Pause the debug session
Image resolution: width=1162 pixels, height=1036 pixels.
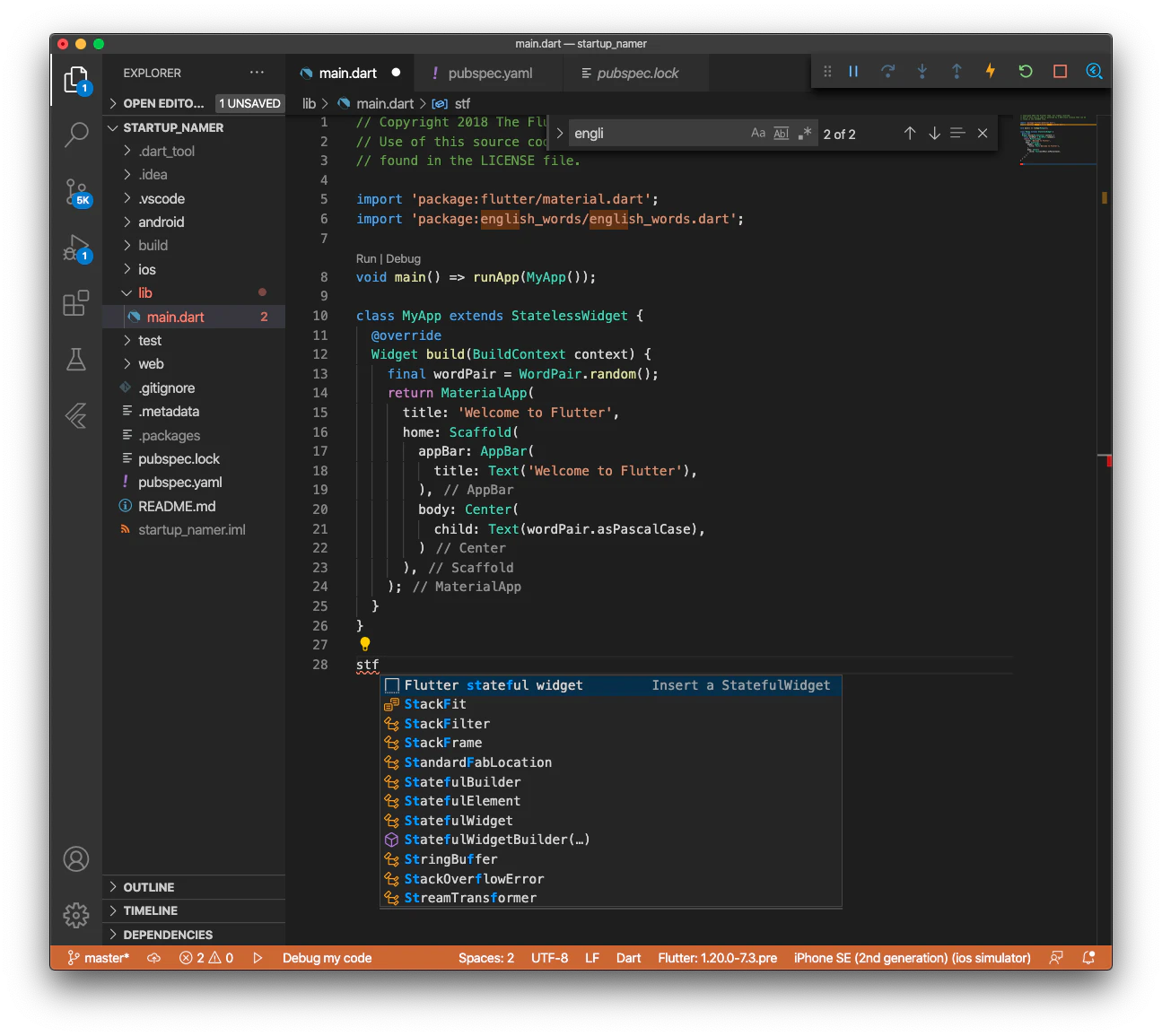pyautogui.click(x=853, y=71)
